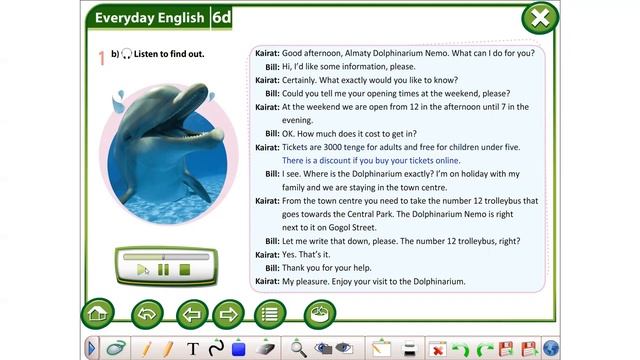This screenshot has width=640, height=360.
Task: Open the contents list button
Action: pos(270,314)
